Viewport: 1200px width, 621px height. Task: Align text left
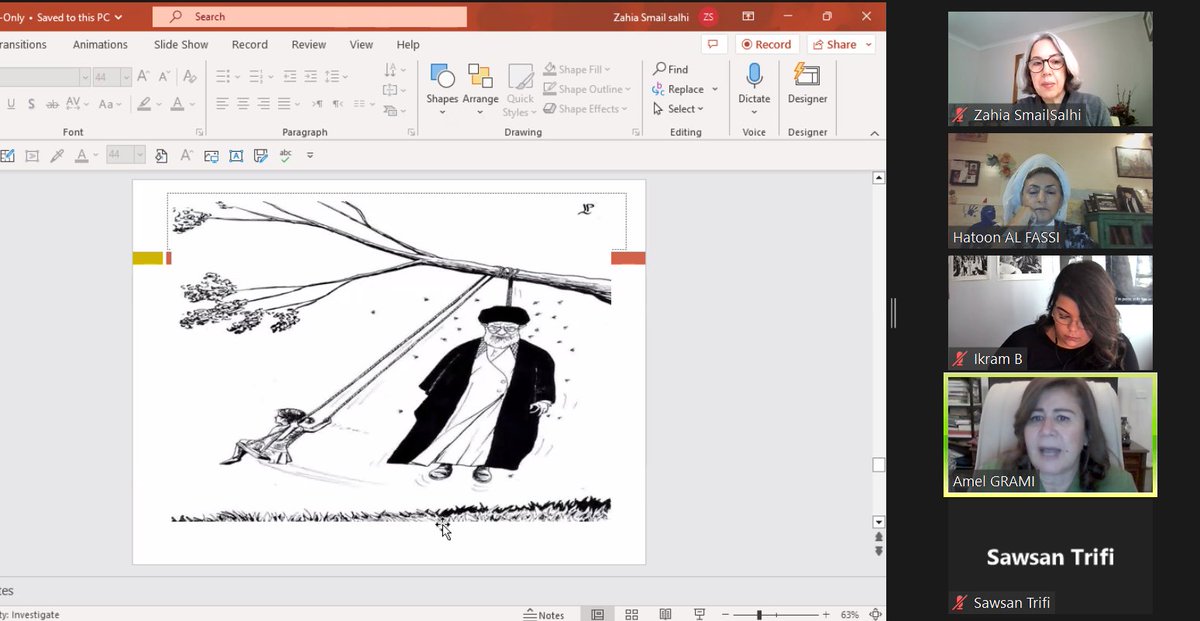tap(222, 104)
